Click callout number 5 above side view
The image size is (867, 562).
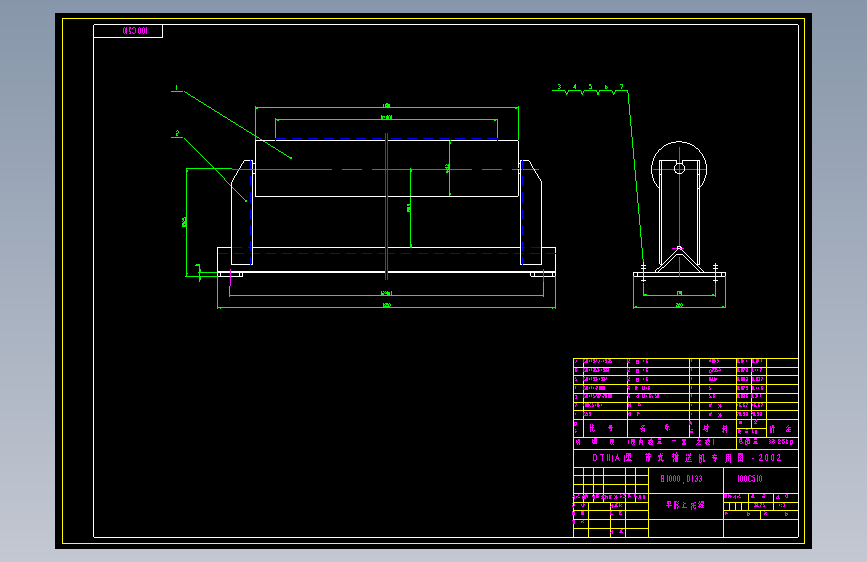point(590,87)
